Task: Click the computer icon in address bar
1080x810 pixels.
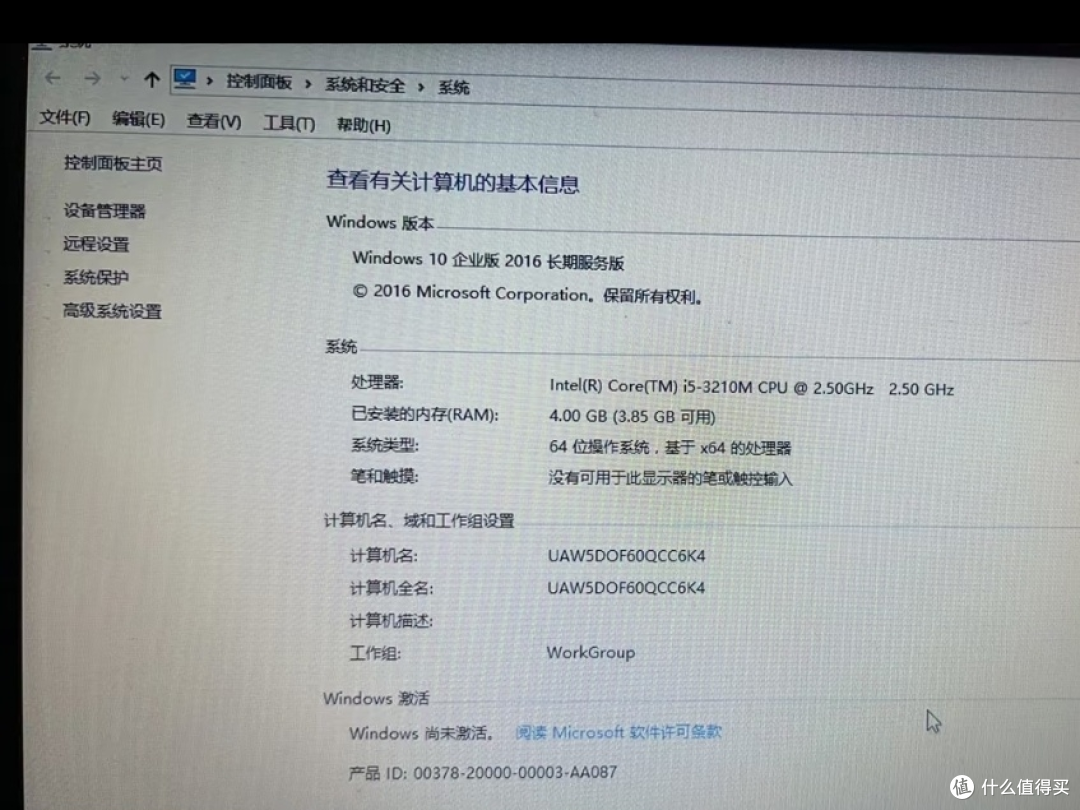Action: [185, 79]
